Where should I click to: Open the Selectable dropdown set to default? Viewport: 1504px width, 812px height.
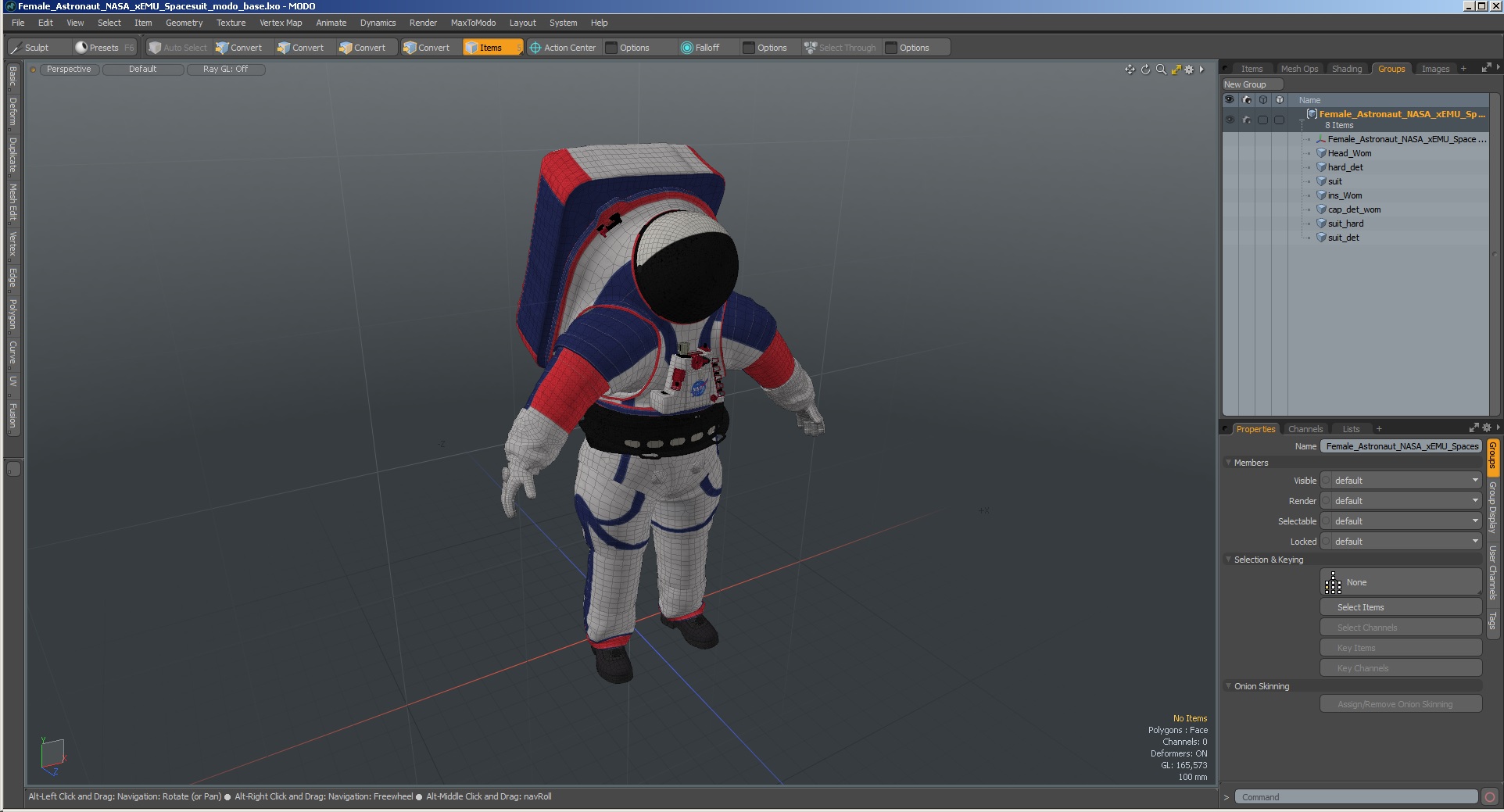(1401, 521)
